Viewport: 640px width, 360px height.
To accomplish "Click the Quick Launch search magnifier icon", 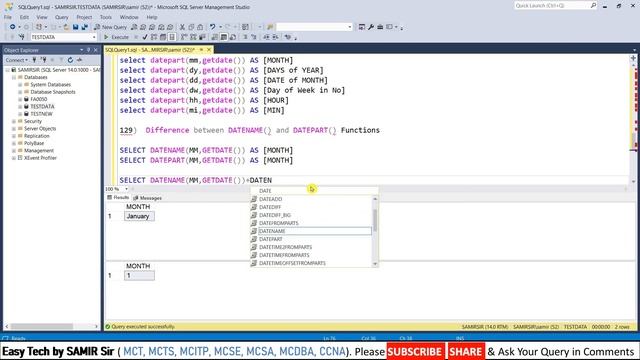I will (593, 5).
